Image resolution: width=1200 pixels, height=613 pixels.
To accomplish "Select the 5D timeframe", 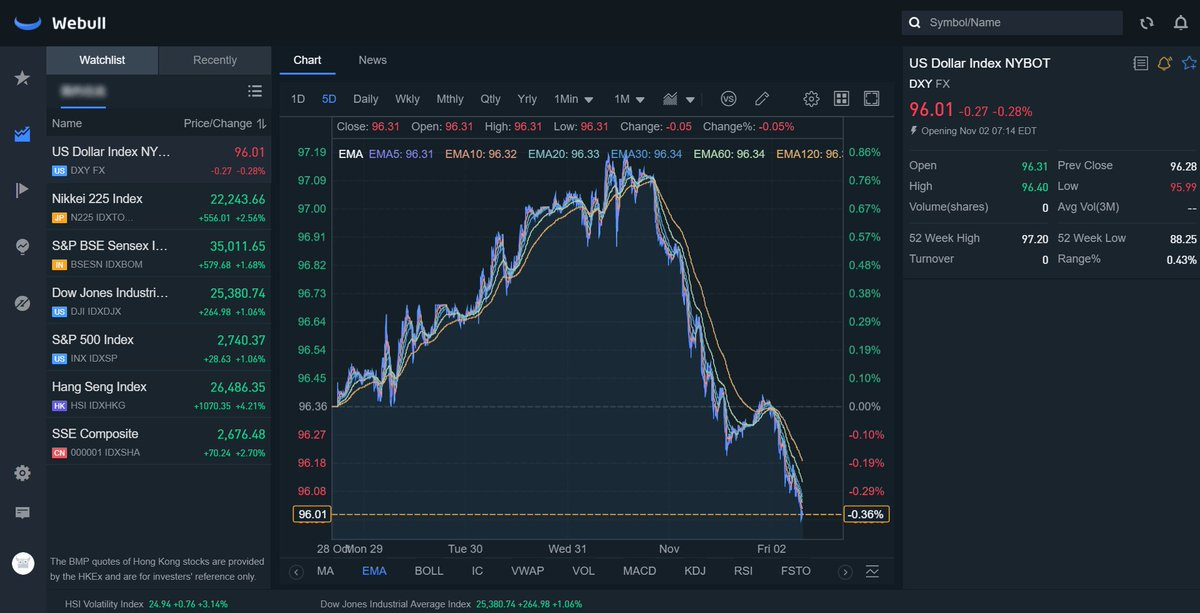I will [x=329, y=99].
